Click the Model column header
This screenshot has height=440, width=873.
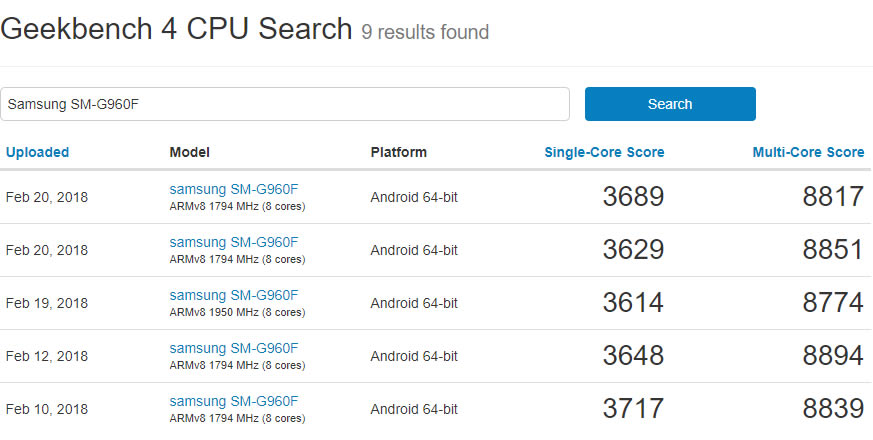[x=190, y=153]
